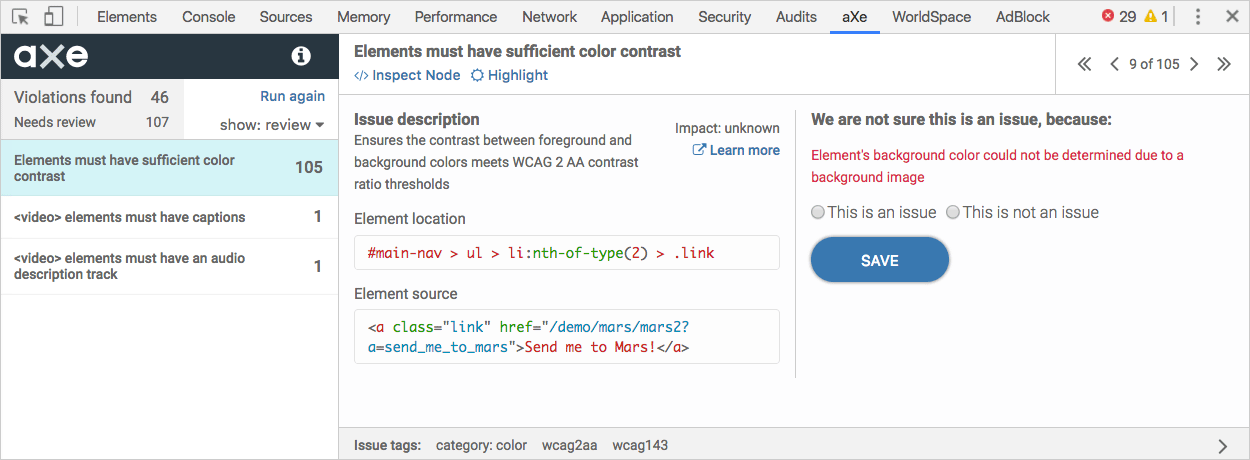Select the color contrast violation item
Viewport: 1250px width, 460px height.
point(169,168)
